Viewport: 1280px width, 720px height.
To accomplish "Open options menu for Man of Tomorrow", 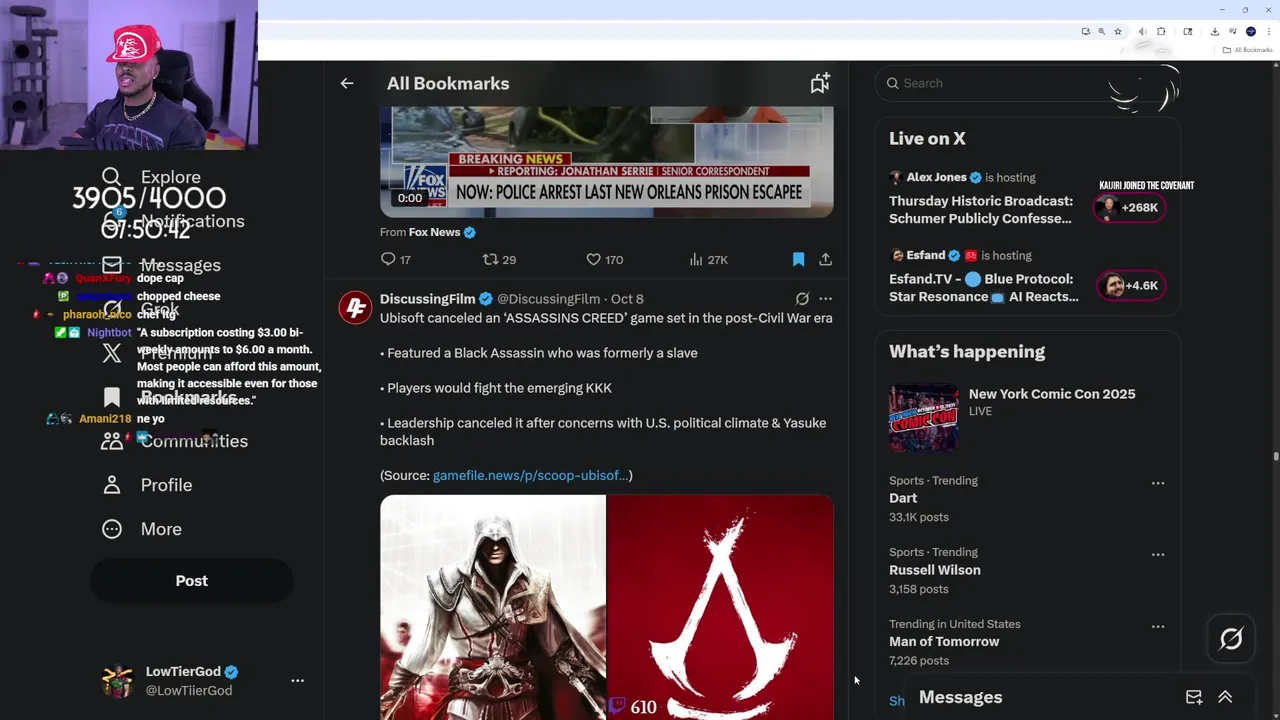I will [x=1158, y=627].
